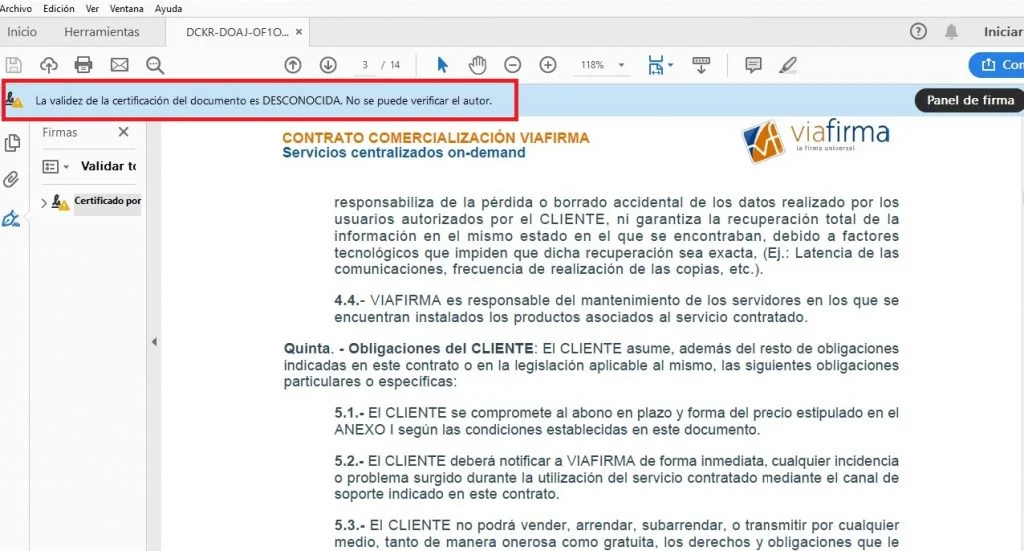Expand the Certificado por signature entry
This screenshot has width=1024, height=551.
click(43, 203)
